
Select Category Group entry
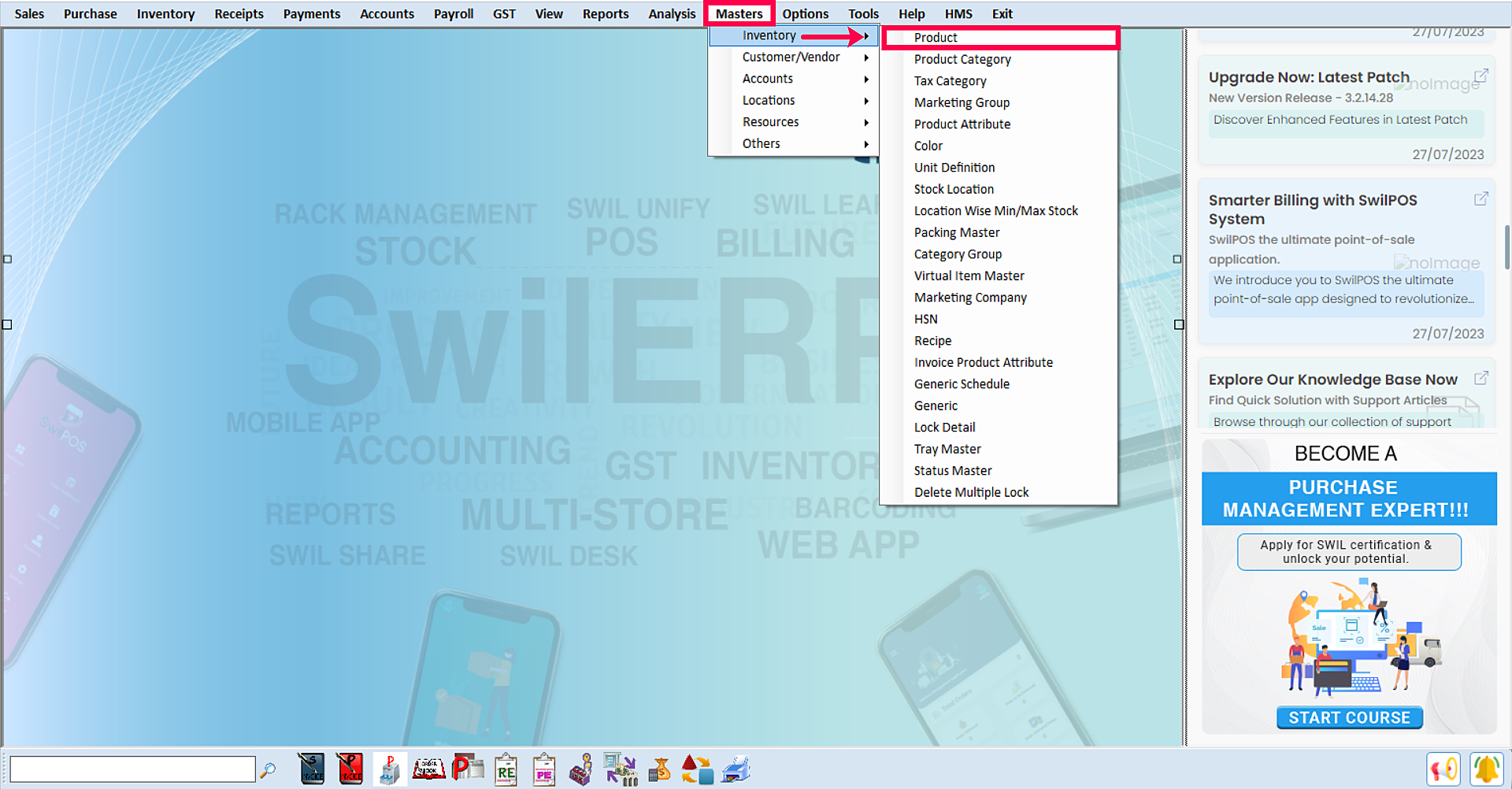pos(999,254)
